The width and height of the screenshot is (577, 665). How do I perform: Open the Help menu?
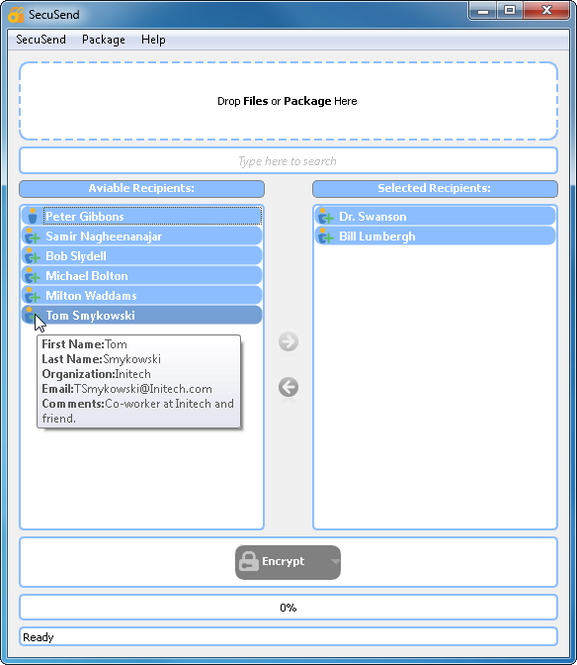tap(153, 39)
